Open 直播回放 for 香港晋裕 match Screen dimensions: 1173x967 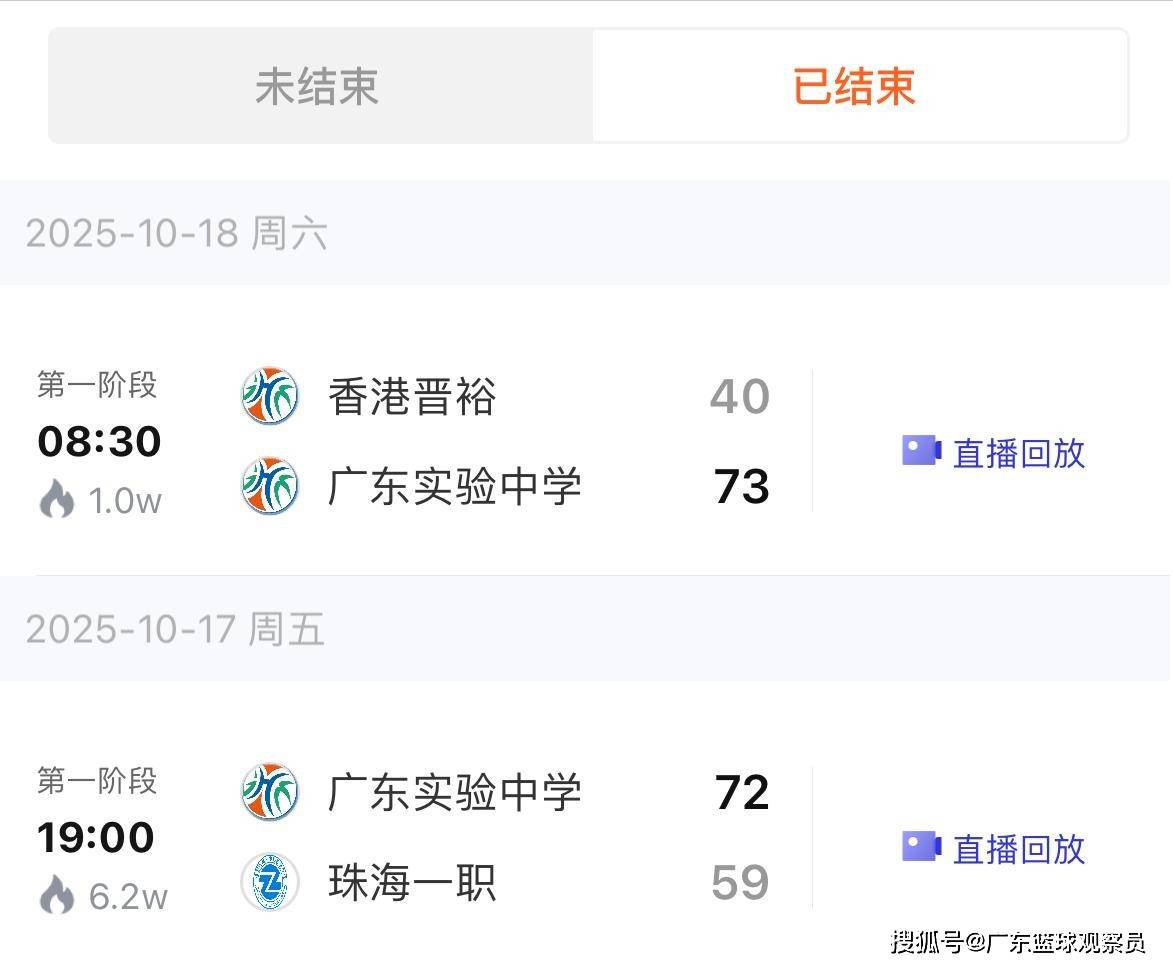click(x=1018, y=453)
